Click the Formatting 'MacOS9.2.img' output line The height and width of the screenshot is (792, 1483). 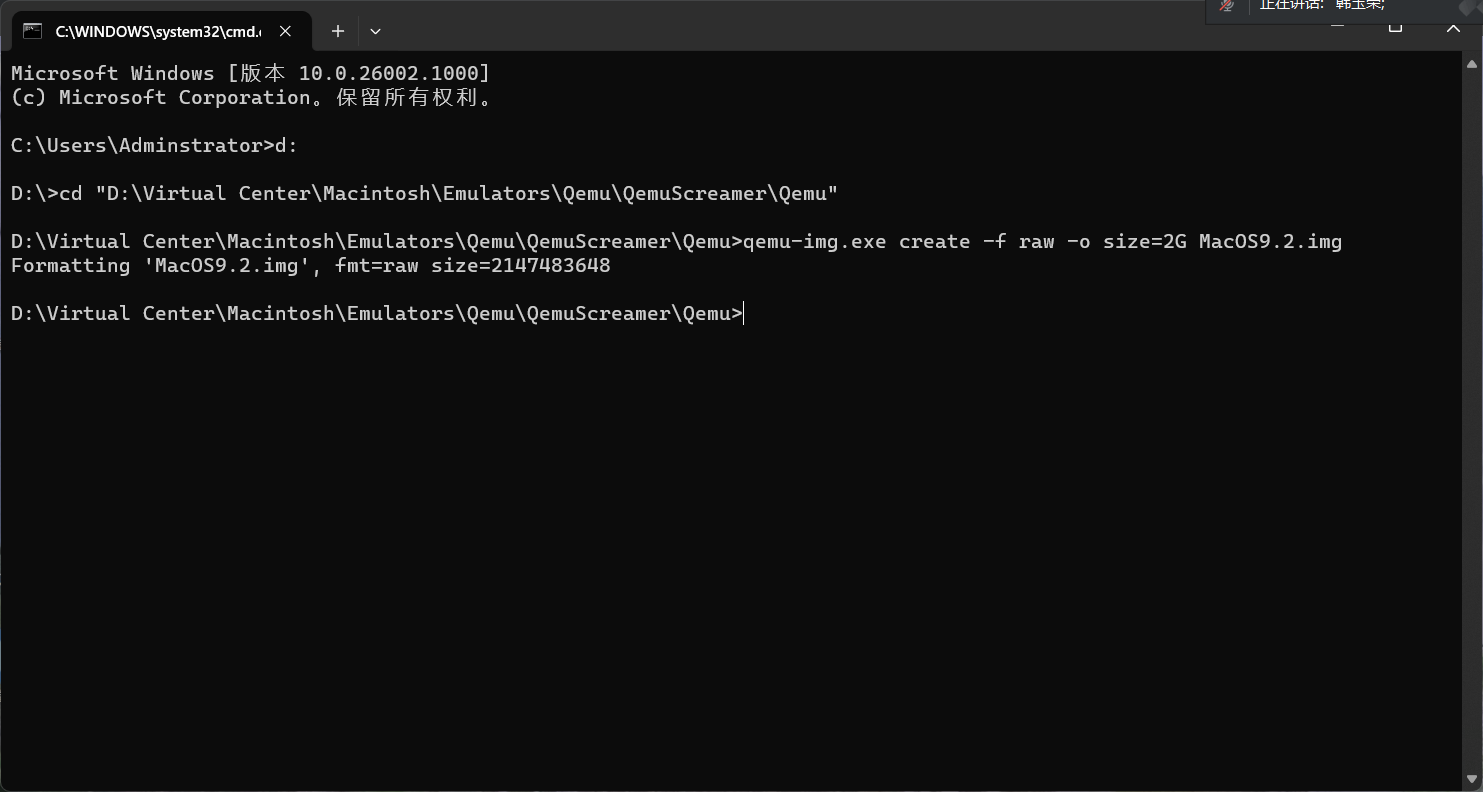[310, 265]
